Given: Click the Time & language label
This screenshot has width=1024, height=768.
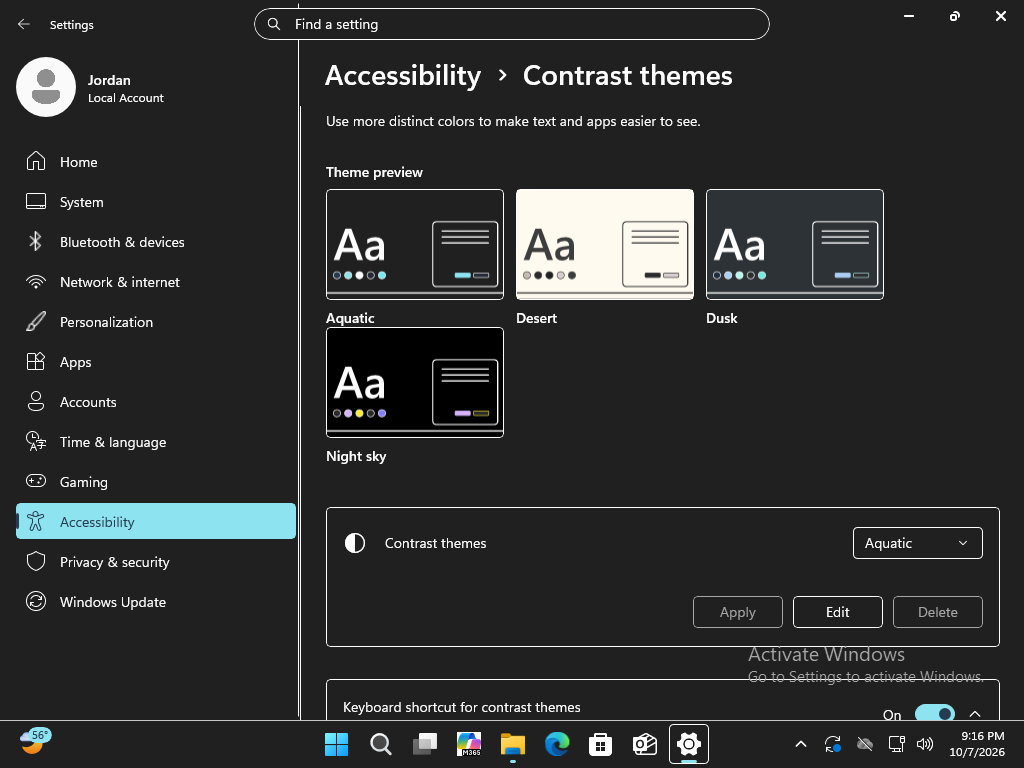Looking at the screenshot, I should click(113, 442).
